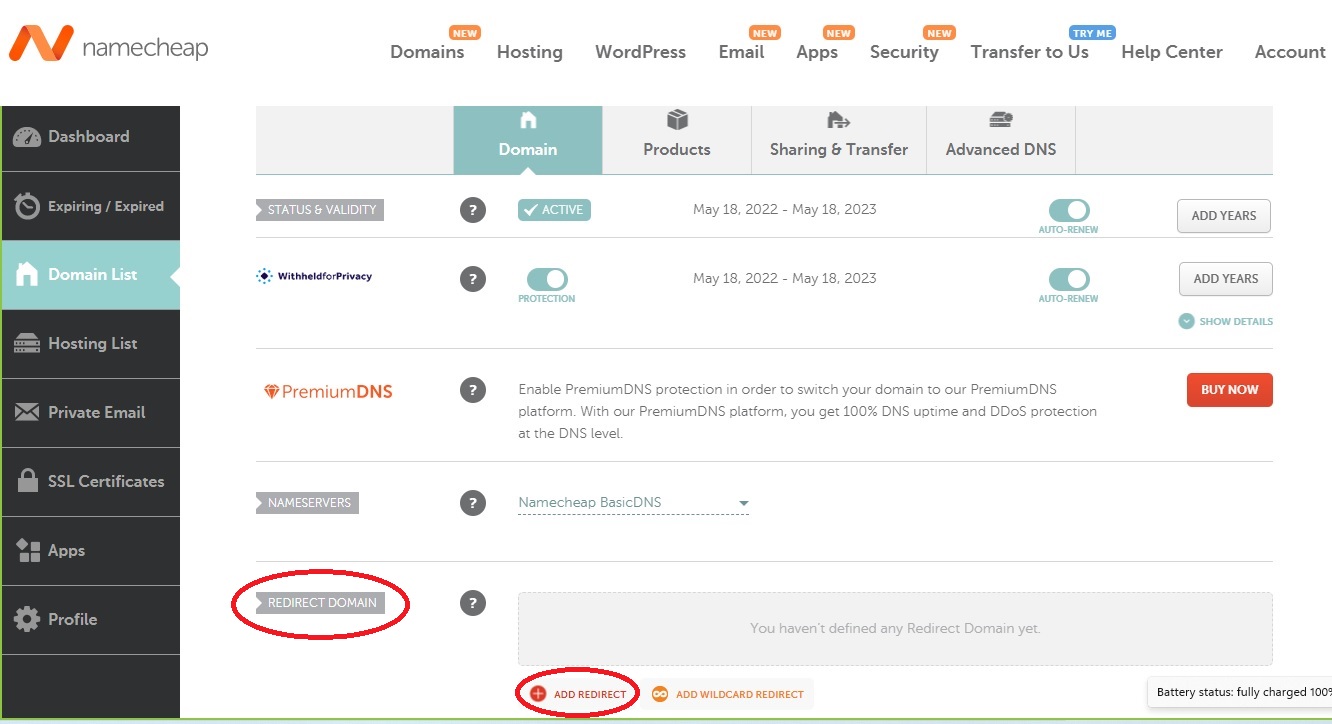Click Add Years for WithheldforPrivacy
Screen dimensions: 1332x724
1226,279
